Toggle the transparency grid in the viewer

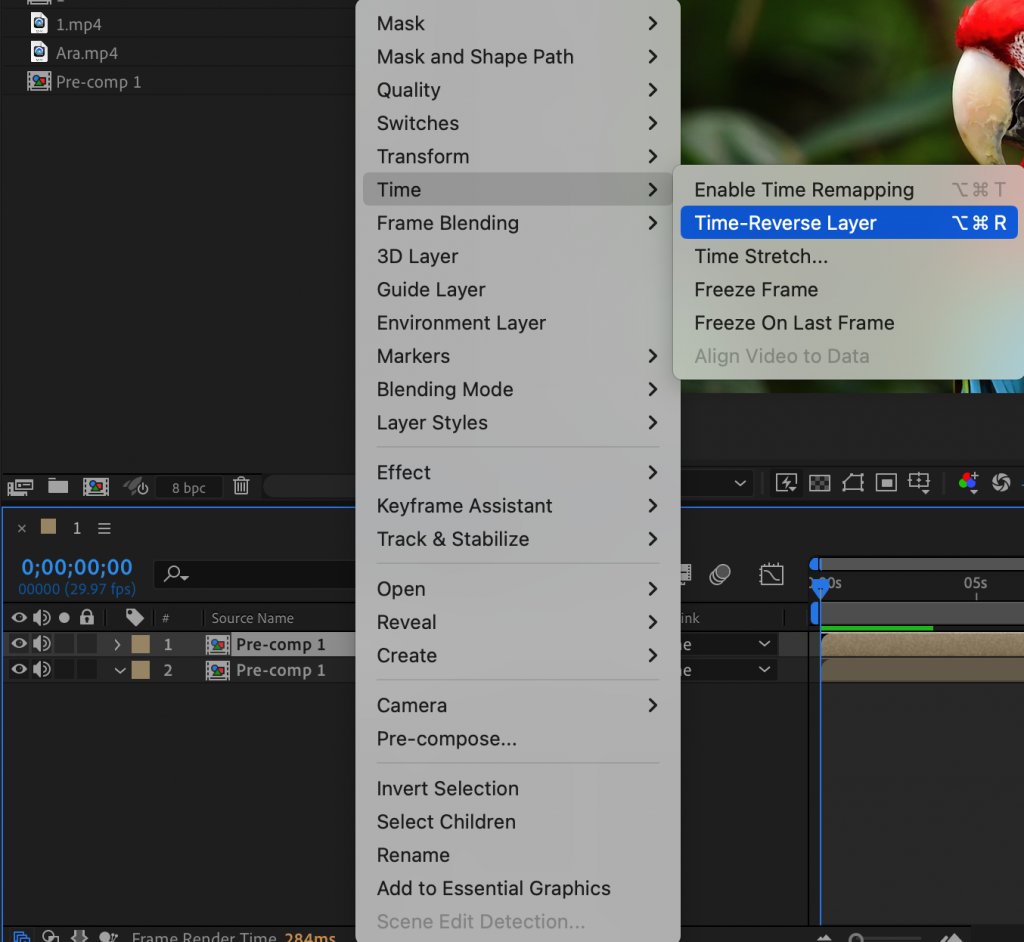(x=820, y=483)
